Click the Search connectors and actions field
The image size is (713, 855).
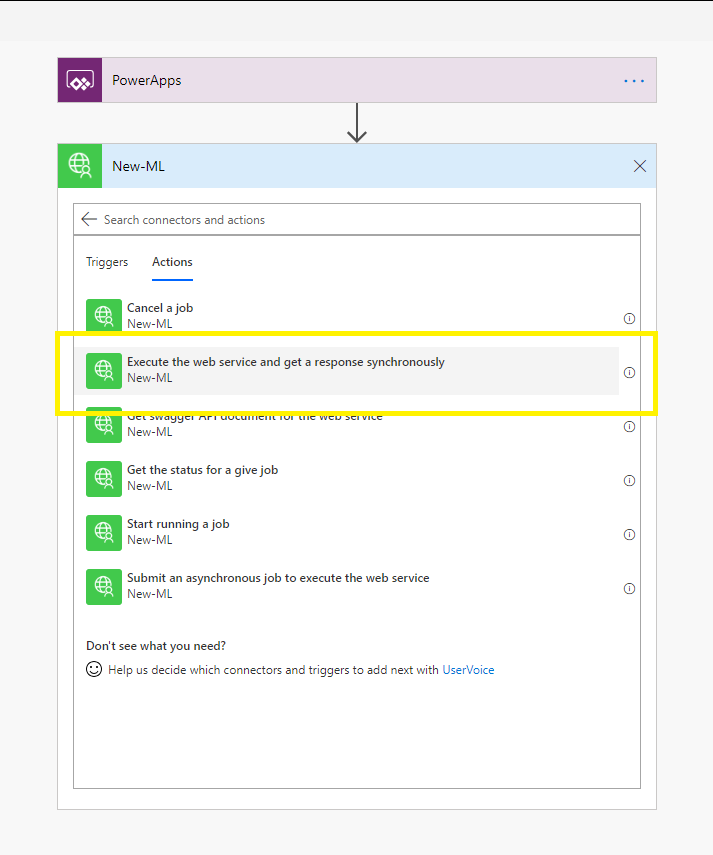pyautogui.click(x=360, y=219)
